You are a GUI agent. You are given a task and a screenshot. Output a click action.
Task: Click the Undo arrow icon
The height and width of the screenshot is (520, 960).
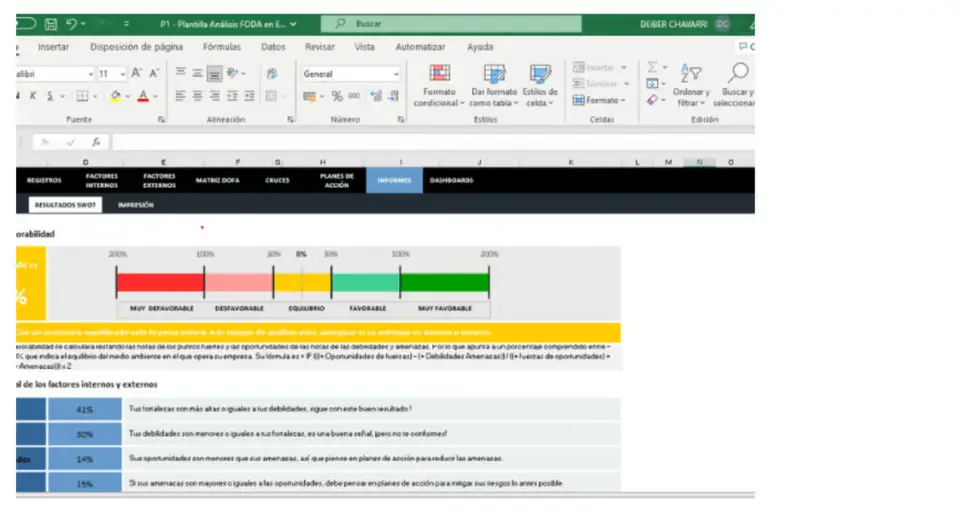pyautogui.click(x=72, y=23)
